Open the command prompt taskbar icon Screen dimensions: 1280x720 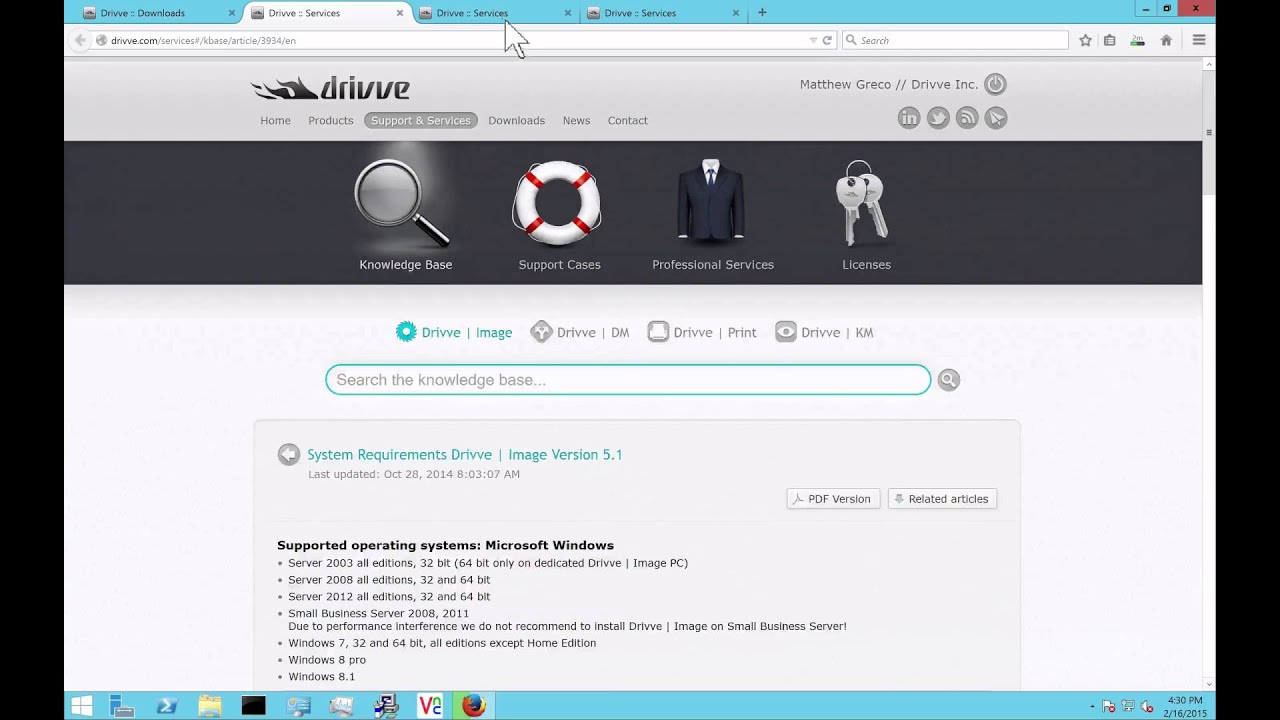(x=254, y=706)
